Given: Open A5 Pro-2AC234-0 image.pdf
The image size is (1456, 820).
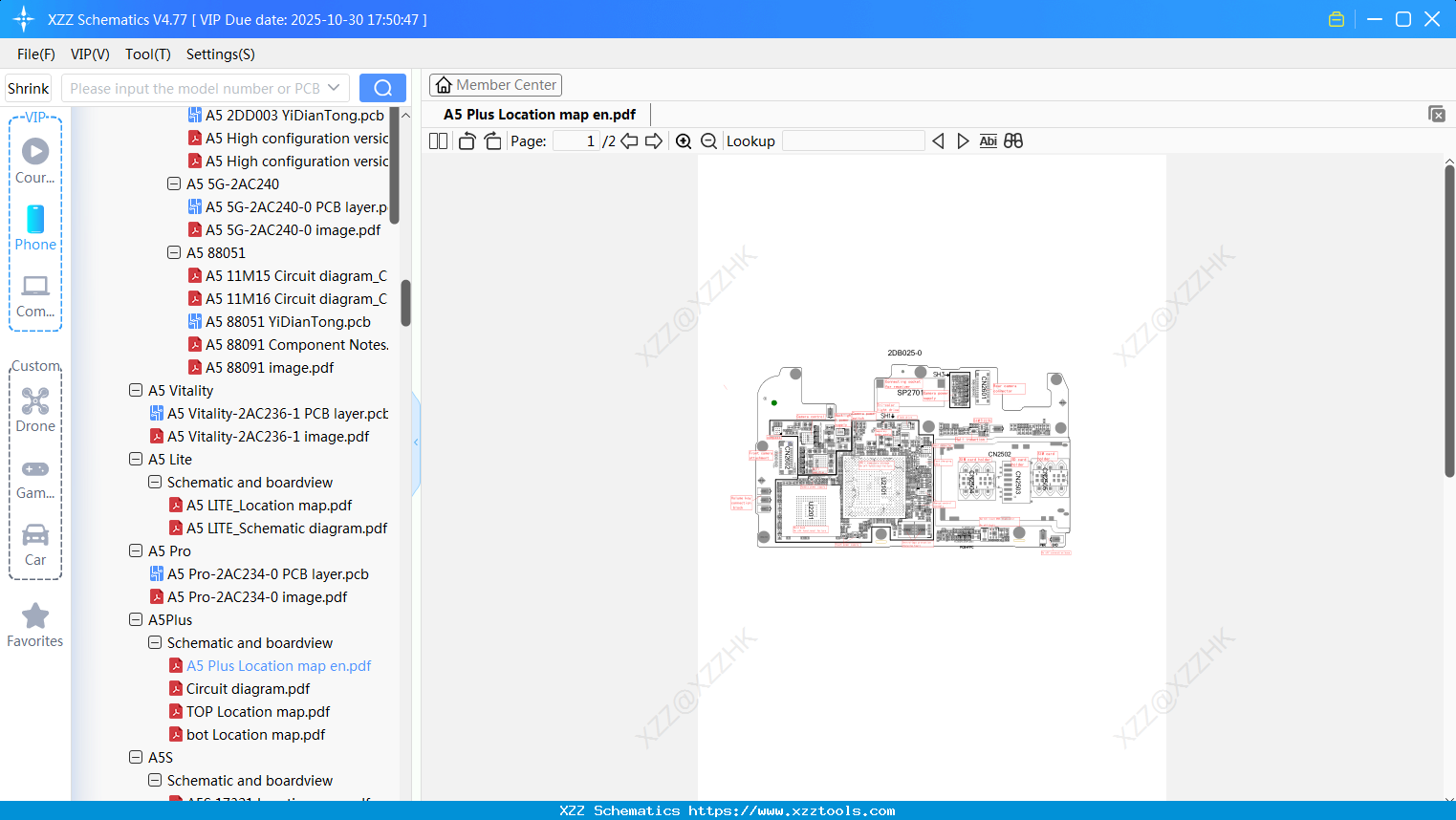Looking at the screenshot, I should click(x=249, y=596).
